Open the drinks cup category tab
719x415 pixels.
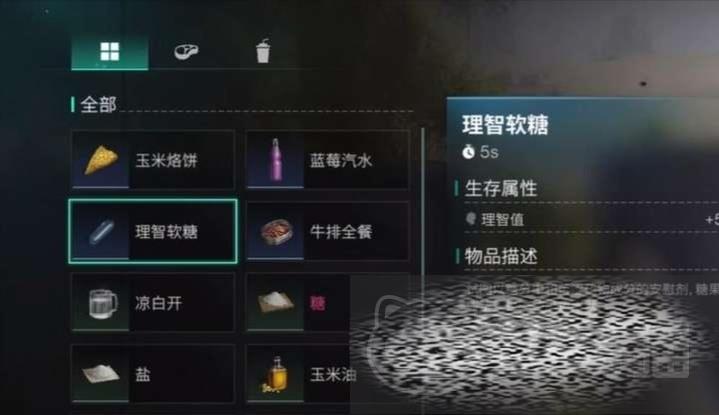click(263, 51)
